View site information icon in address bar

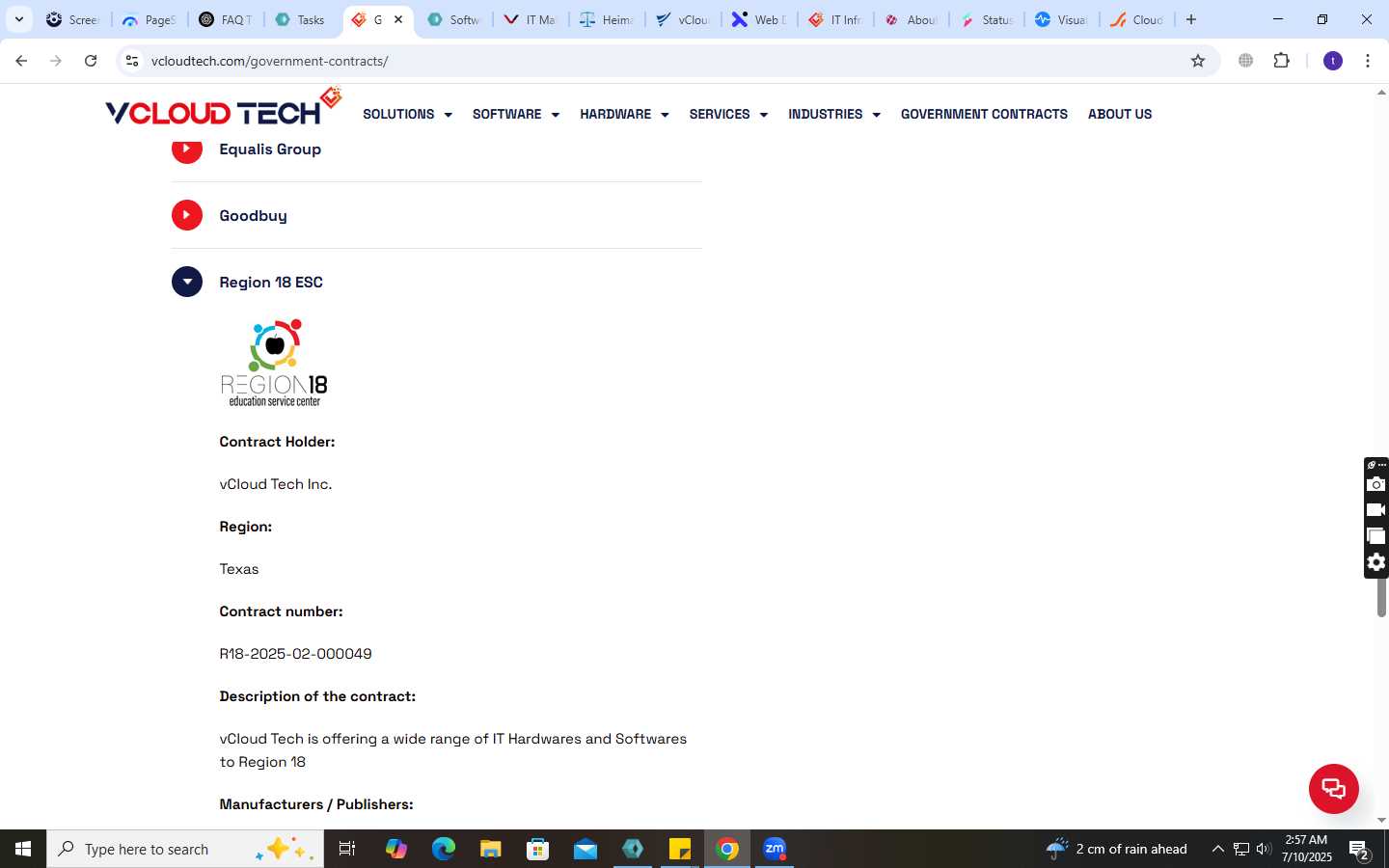click(x=132, y=61)
